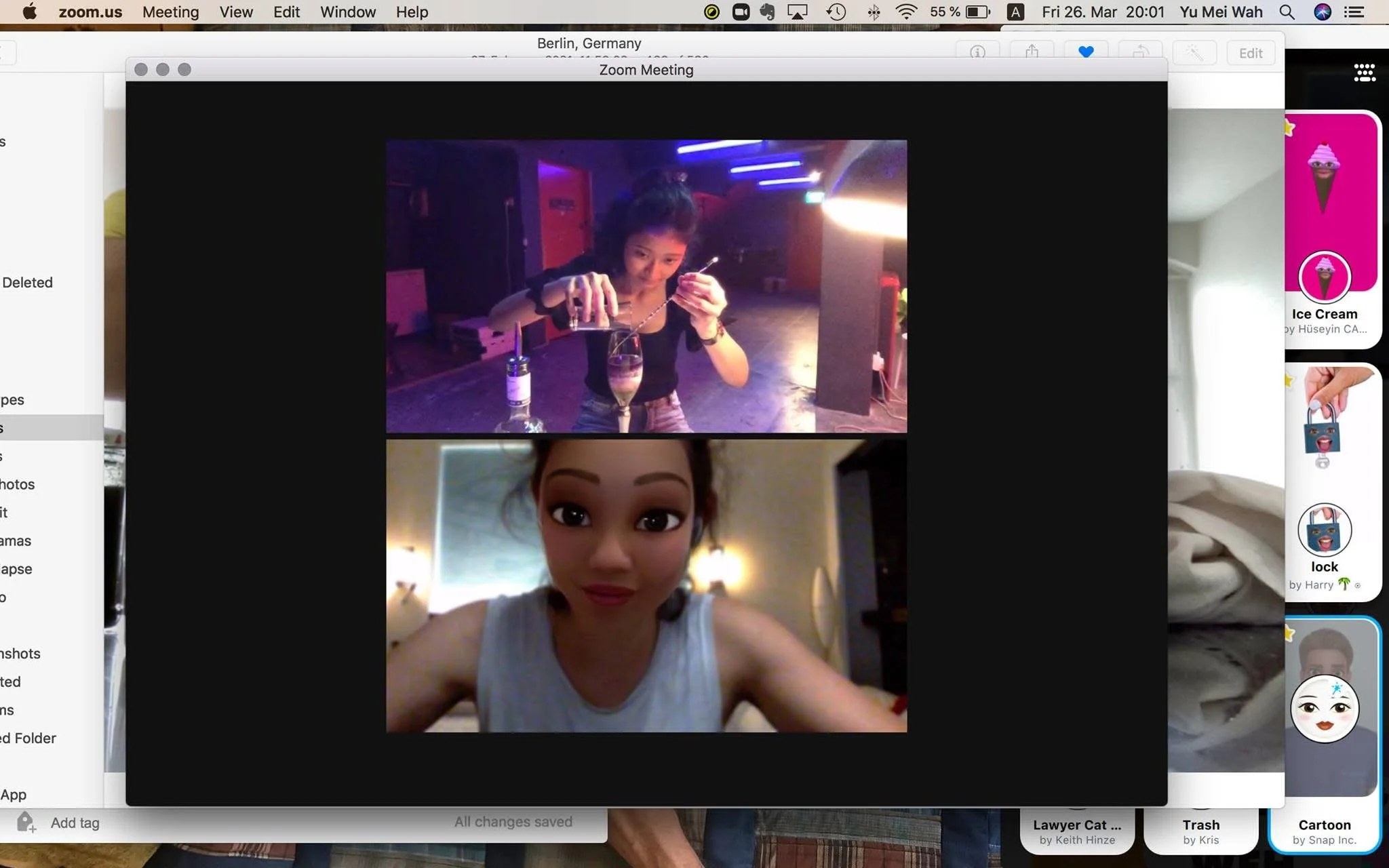The height and width of the screenshot is (868, 1389).
Task: Open the View menu
Action: [x=235, y=12]
